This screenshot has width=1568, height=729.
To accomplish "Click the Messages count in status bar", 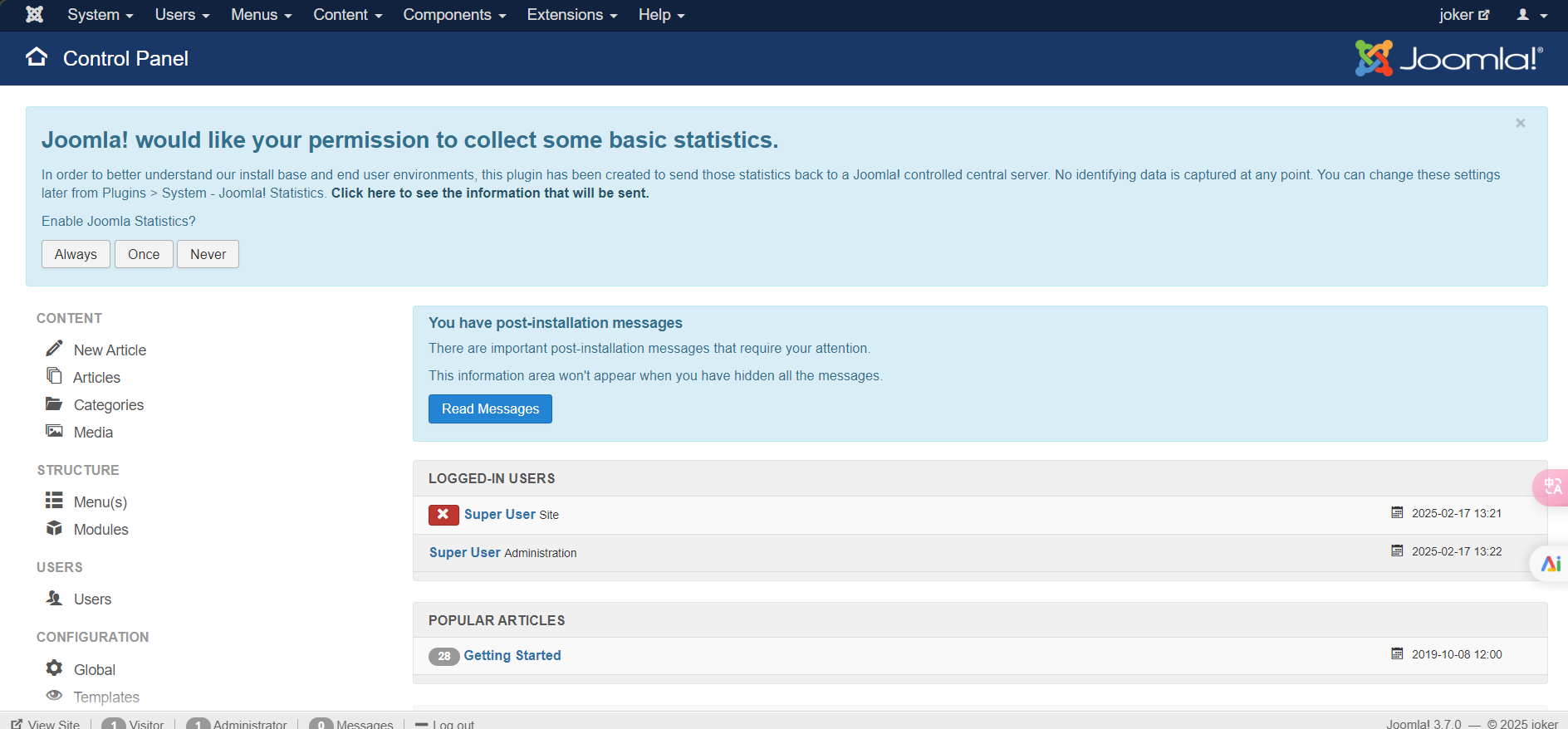I will click(321, 724).
